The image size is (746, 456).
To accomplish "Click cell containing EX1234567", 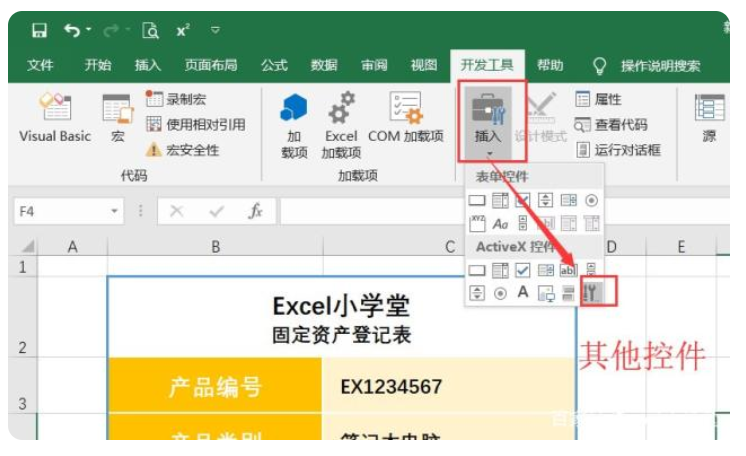I will pyautogui.click(x=448, y=386).
